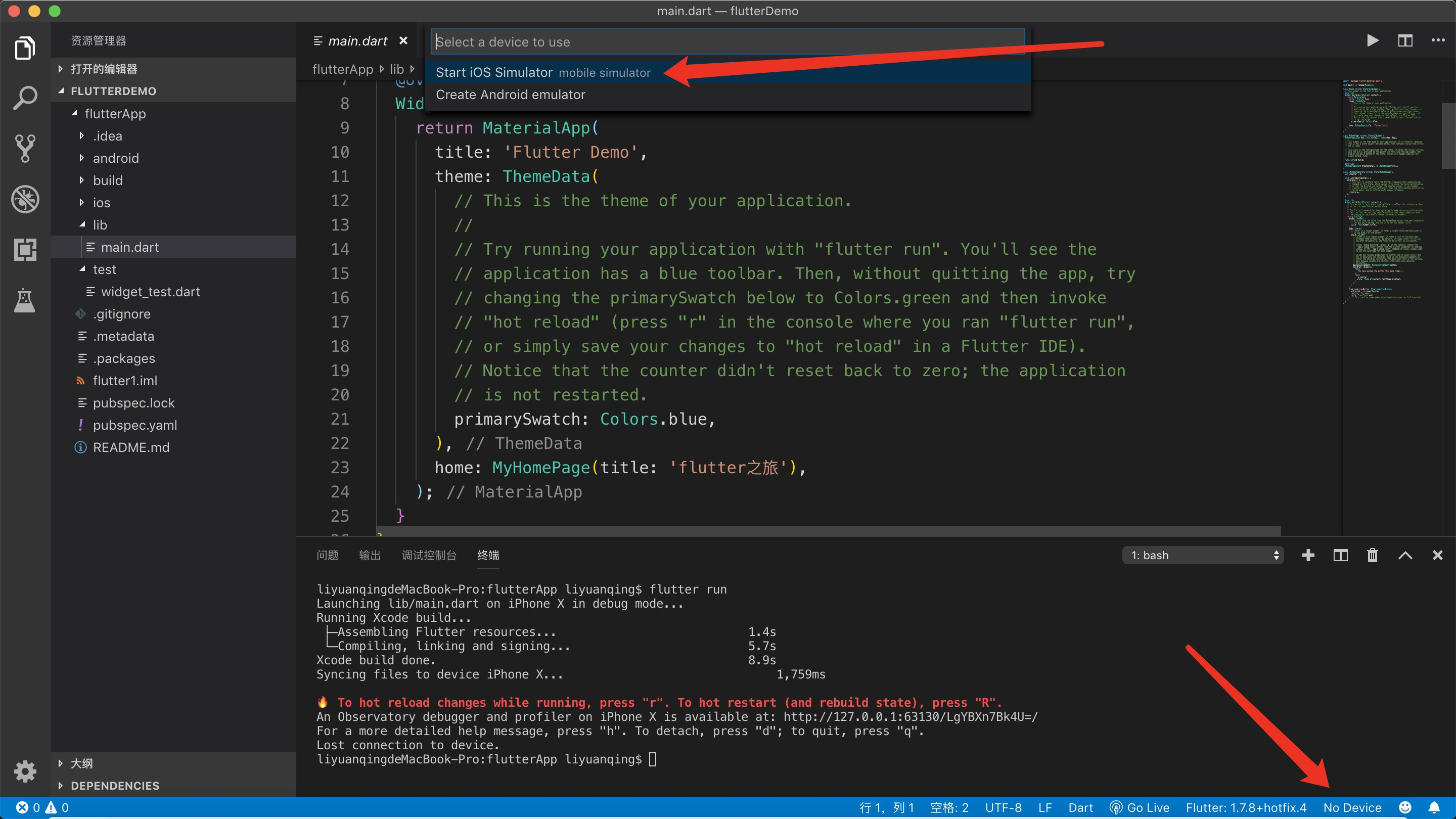
Task: Open the 1: bash terminal dropdown
Action: pyautogui.click(x=1203, y=555)
